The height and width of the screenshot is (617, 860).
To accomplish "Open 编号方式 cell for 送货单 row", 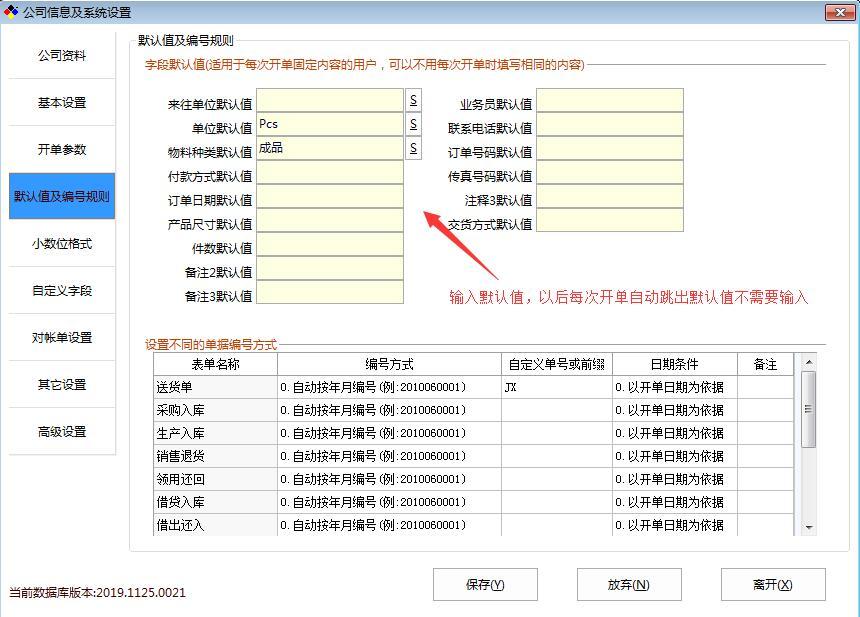I will pos(389,387).
